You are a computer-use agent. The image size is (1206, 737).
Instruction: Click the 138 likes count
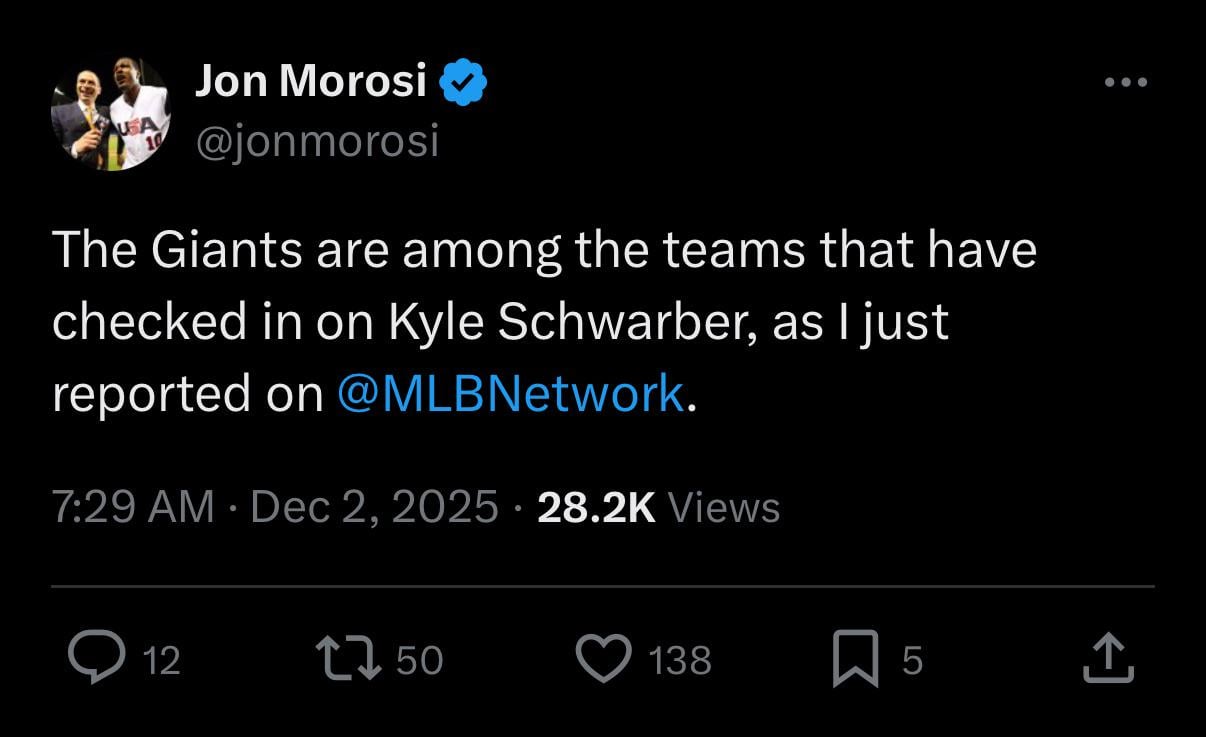click(x=681, y=659)
